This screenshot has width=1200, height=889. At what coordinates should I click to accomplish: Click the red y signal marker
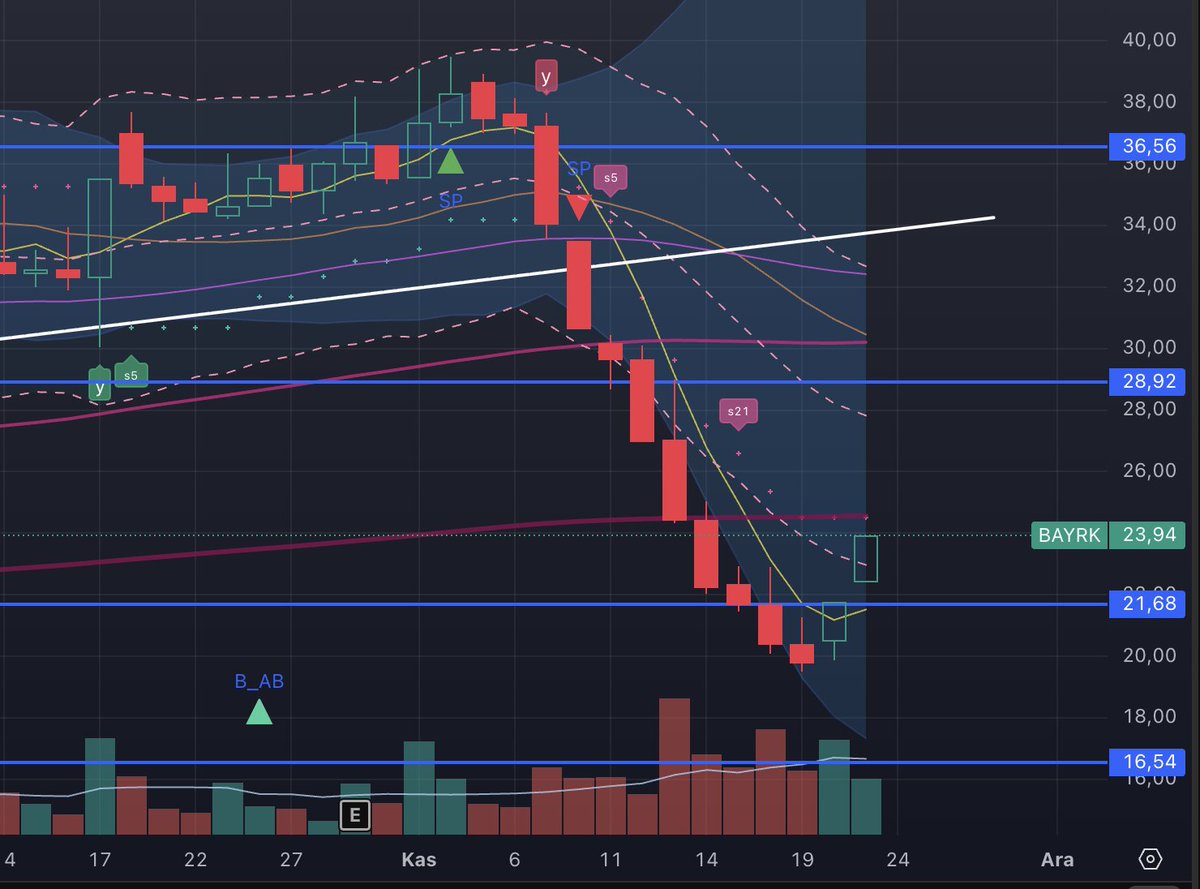(x=546, y=77)
